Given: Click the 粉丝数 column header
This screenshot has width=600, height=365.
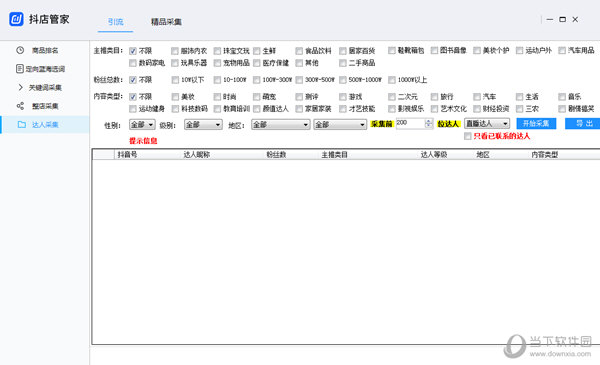Looking at the screenshot, I should (x=276, y=155).
